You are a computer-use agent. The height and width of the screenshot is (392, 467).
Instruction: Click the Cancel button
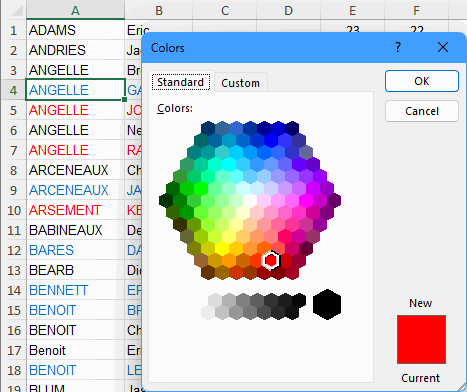click(x=422, y=111)
